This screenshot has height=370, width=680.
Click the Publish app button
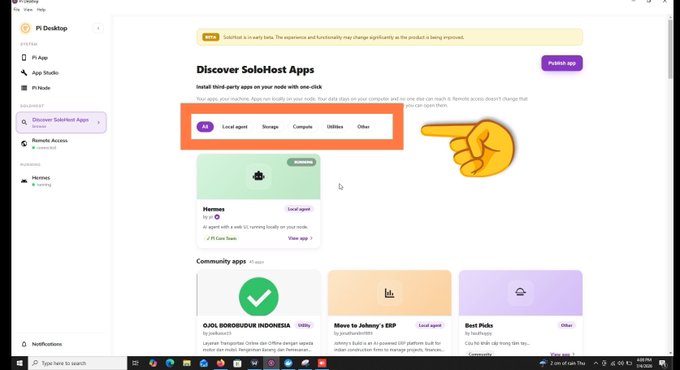[x=562, y=63]
